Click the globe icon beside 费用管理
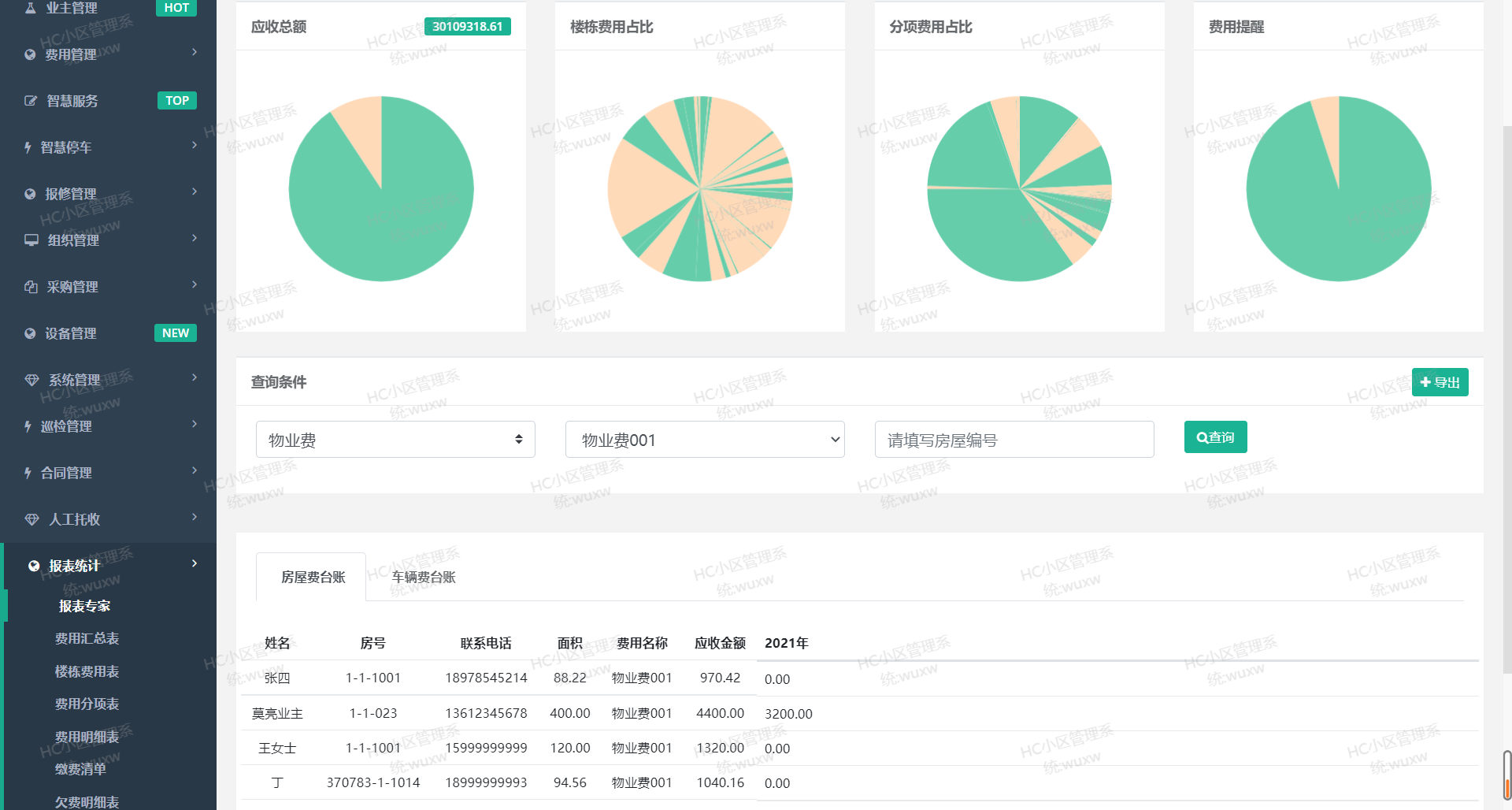1512x810 pixels. click(x=30, y=54)
